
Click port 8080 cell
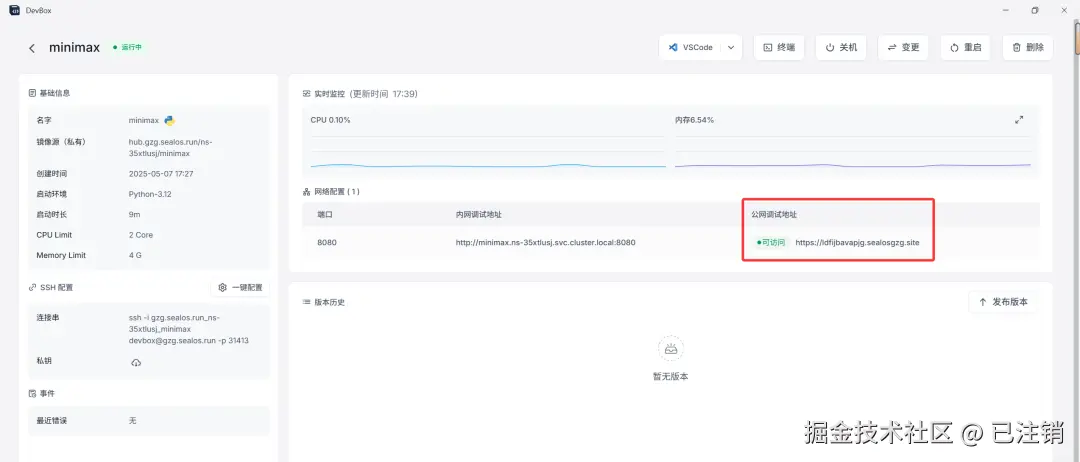[x=327, y=242]
